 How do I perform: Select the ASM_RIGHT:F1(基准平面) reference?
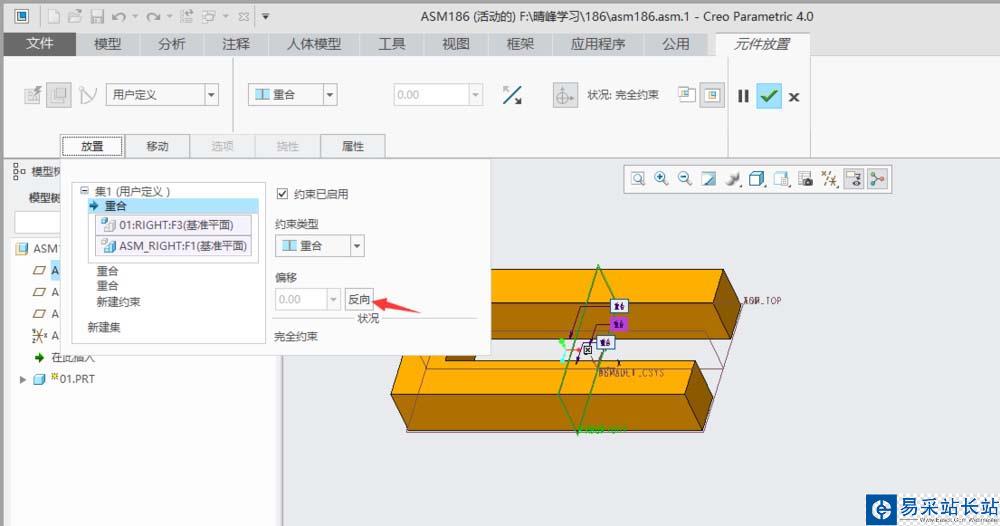[173, 246]
